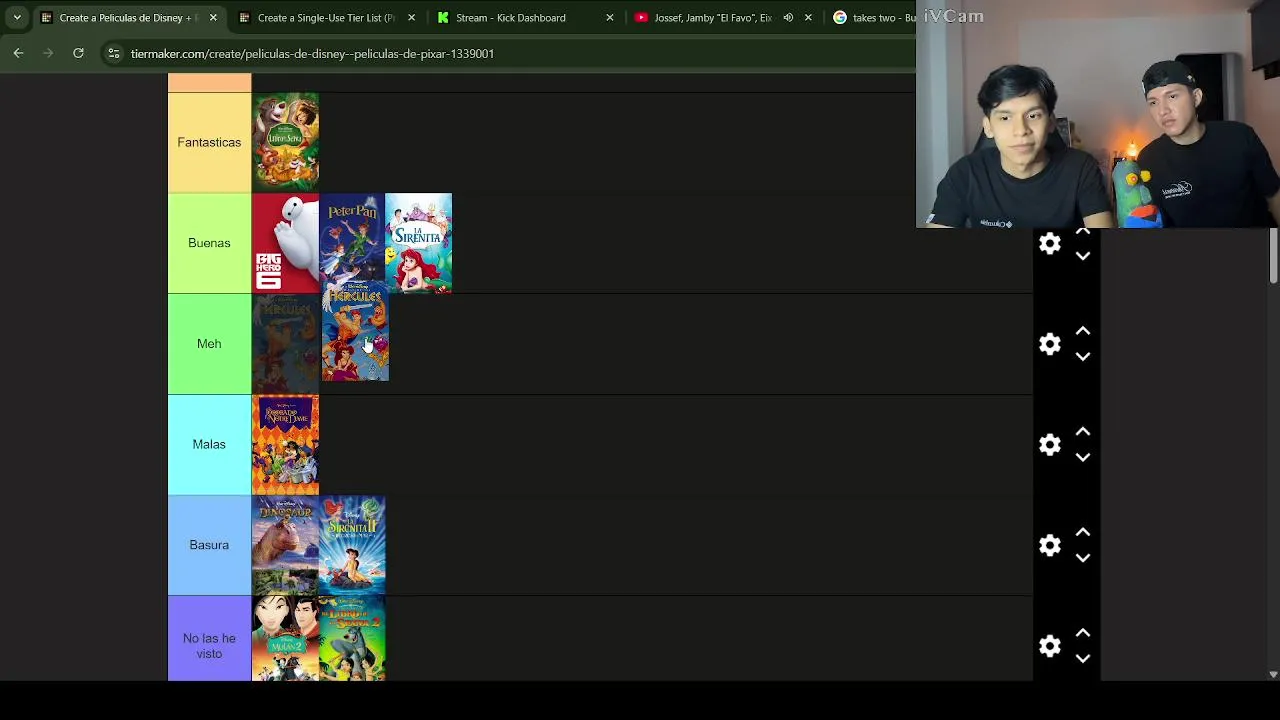Close the Single-Use Tier List tab
1280x720 pixels.
(411, 17)
